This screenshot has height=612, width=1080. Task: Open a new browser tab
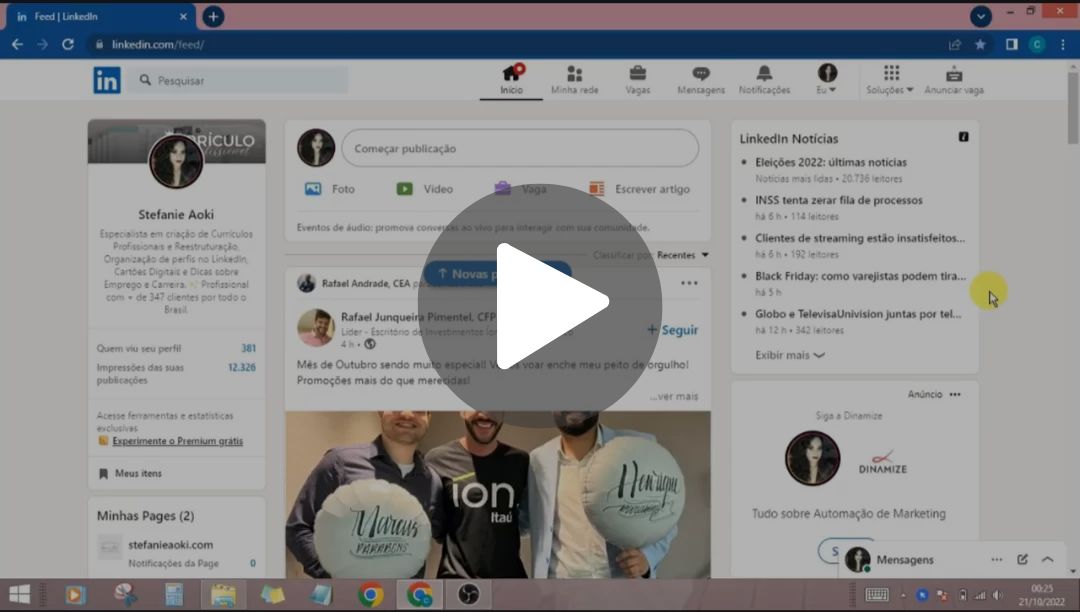213,17
